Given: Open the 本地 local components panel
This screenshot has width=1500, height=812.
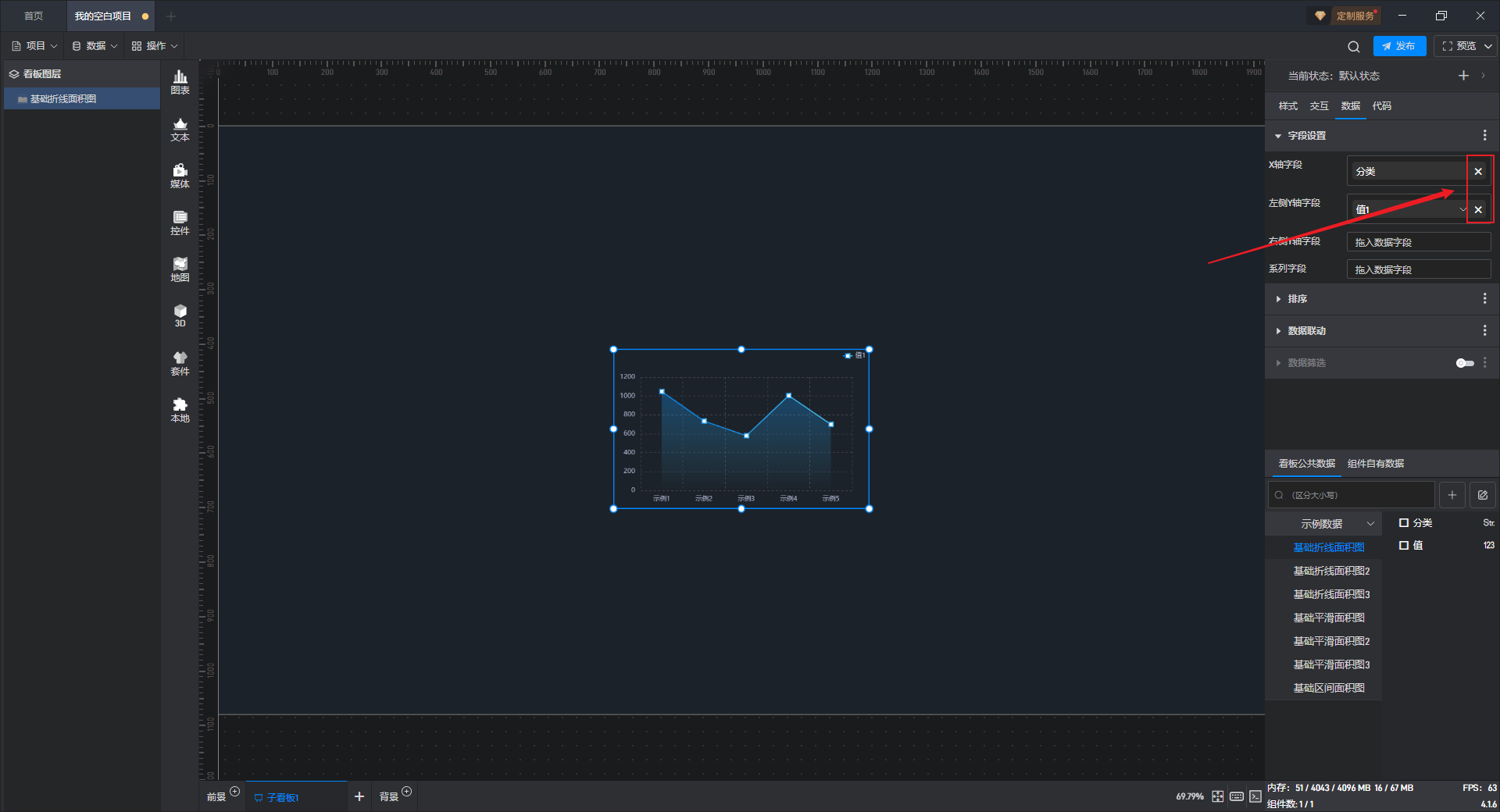Looking at the screenshot, I should 180,410.
